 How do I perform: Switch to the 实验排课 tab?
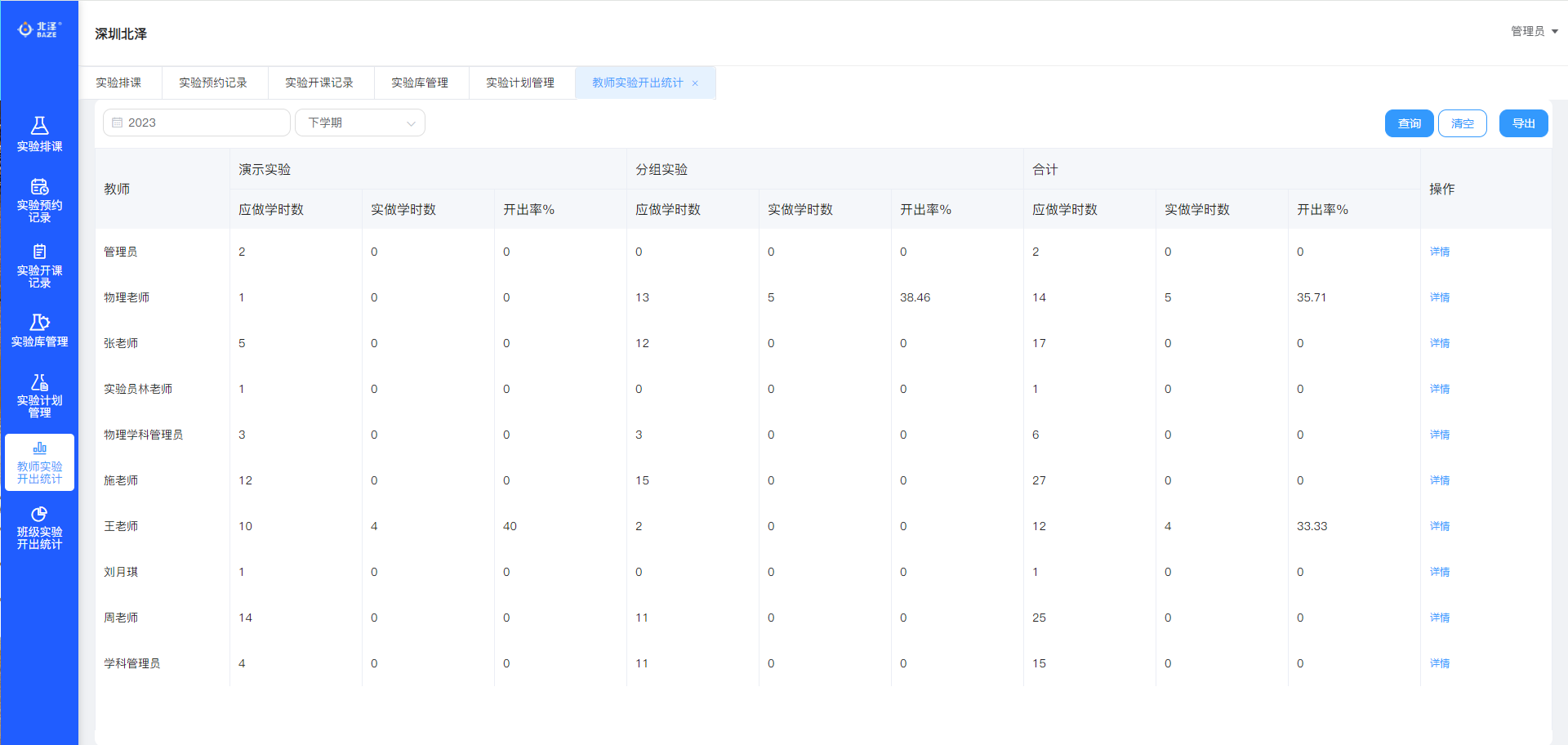click(118, 83)
